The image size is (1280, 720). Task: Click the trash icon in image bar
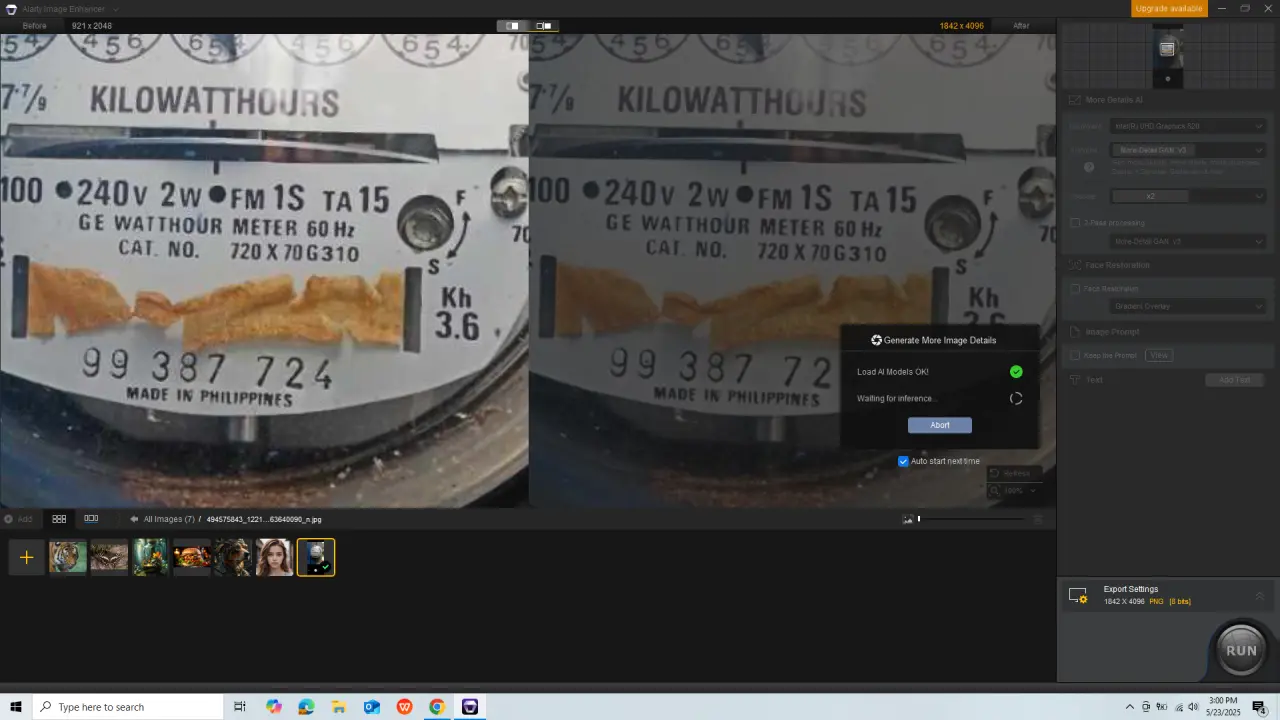1038,519
